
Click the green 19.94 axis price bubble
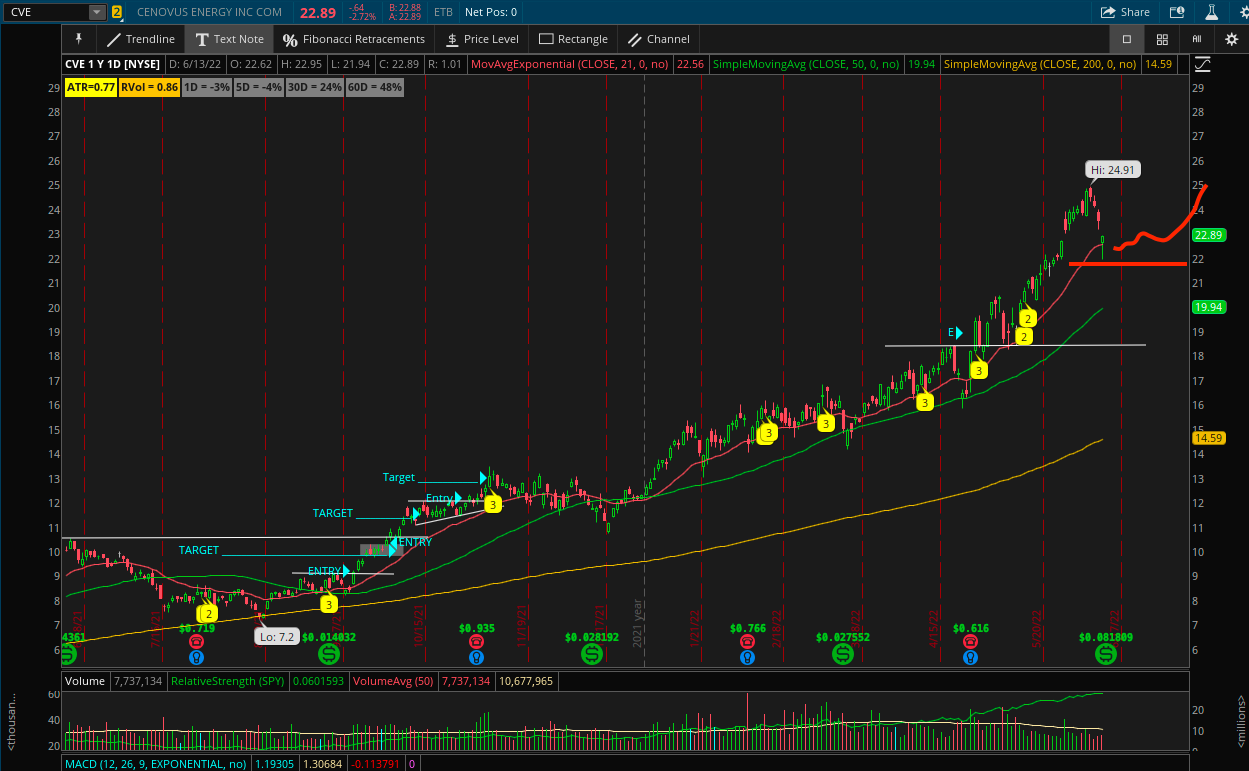1209,307
